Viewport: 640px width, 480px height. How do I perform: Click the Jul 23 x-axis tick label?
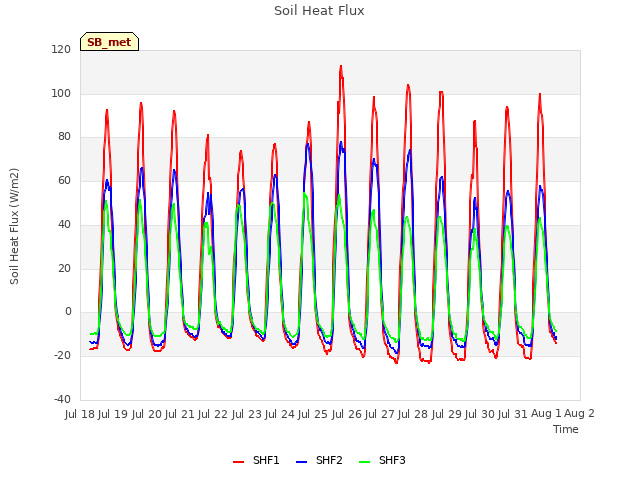(x=247, y=414)
